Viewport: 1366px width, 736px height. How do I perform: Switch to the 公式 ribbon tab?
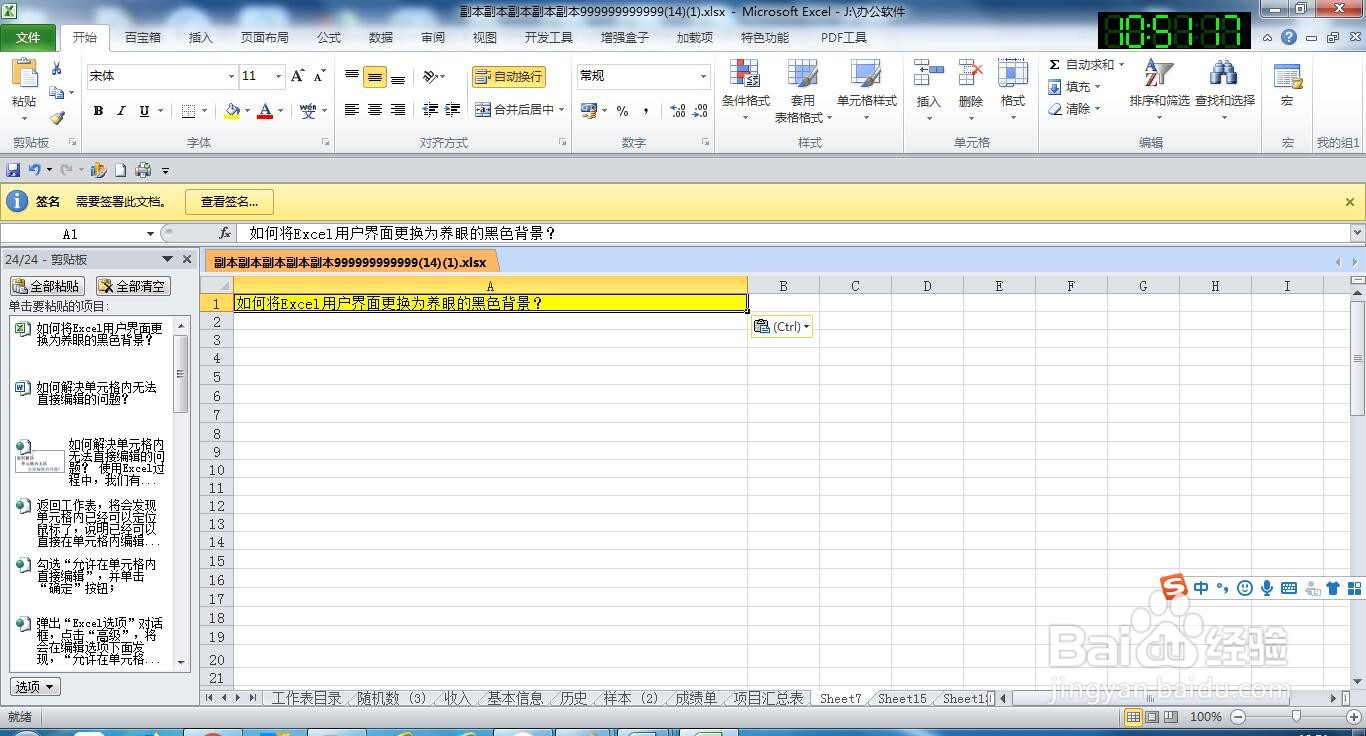pyautogui.click(x=329, y=38)
